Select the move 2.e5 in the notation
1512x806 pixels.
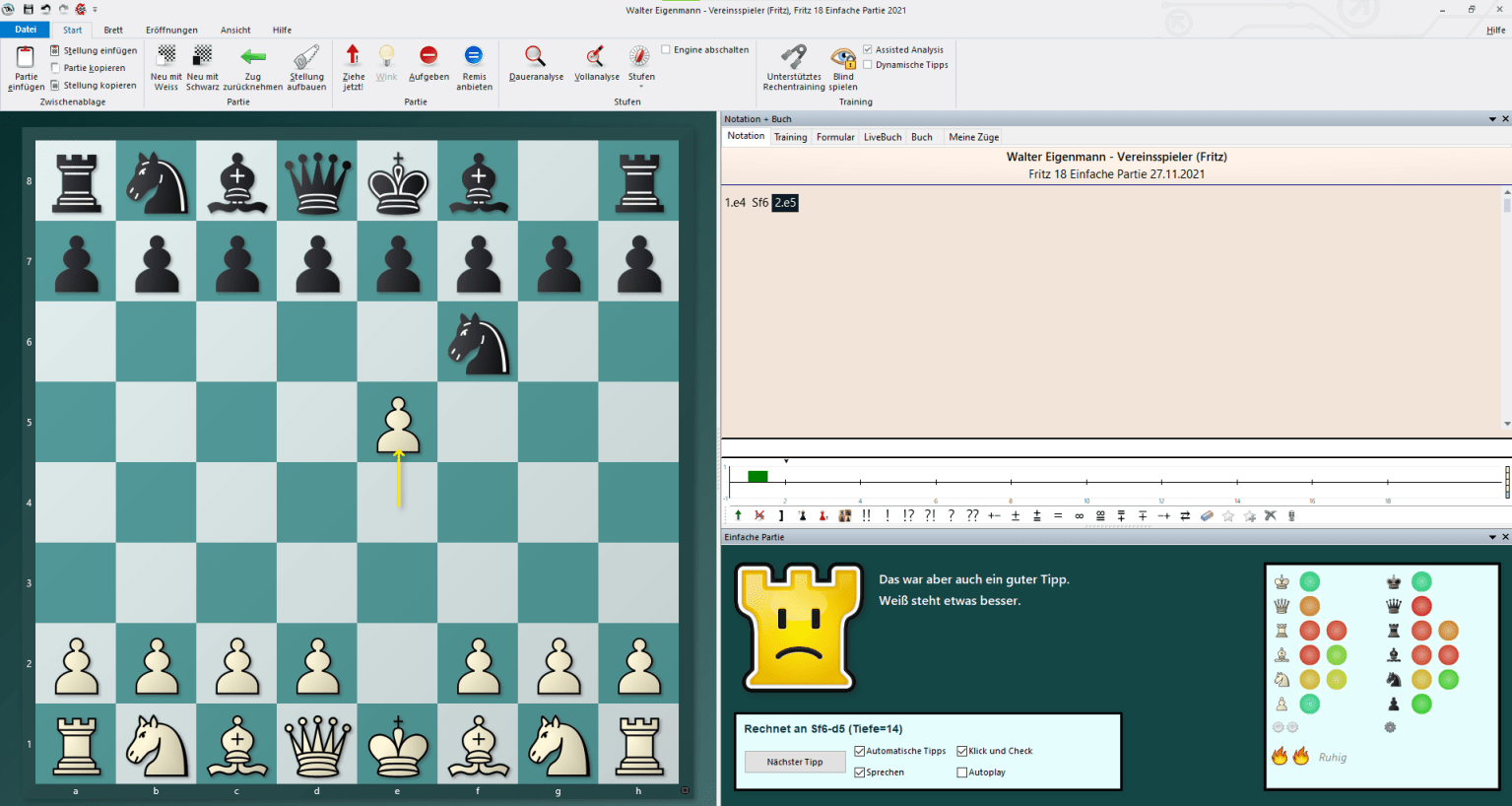click(785, 202)
